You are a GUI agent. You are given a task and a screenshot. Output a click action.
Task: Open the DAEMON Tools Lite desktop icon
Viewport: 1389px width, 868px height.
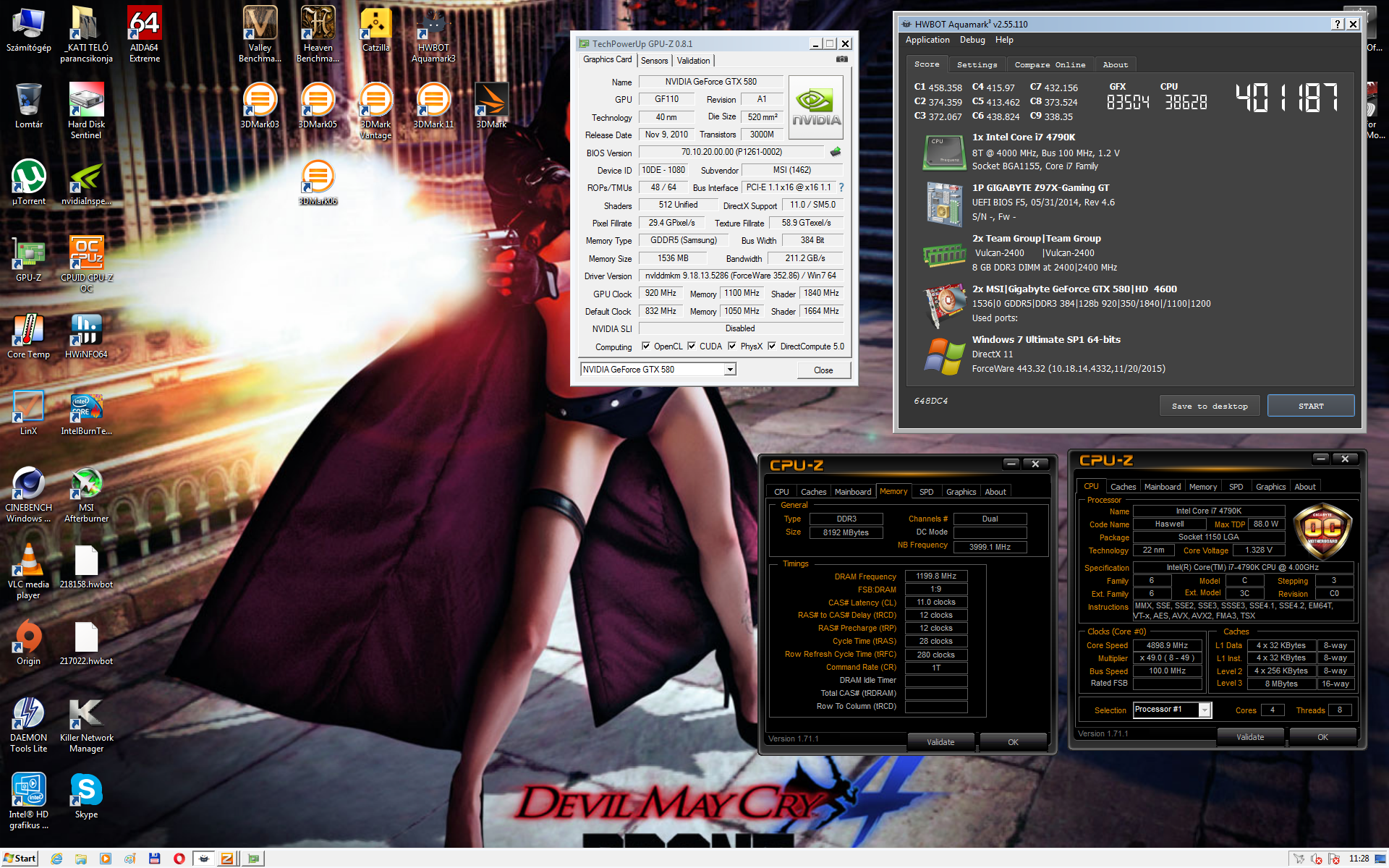pyautogui.click(x=29, y=724)
